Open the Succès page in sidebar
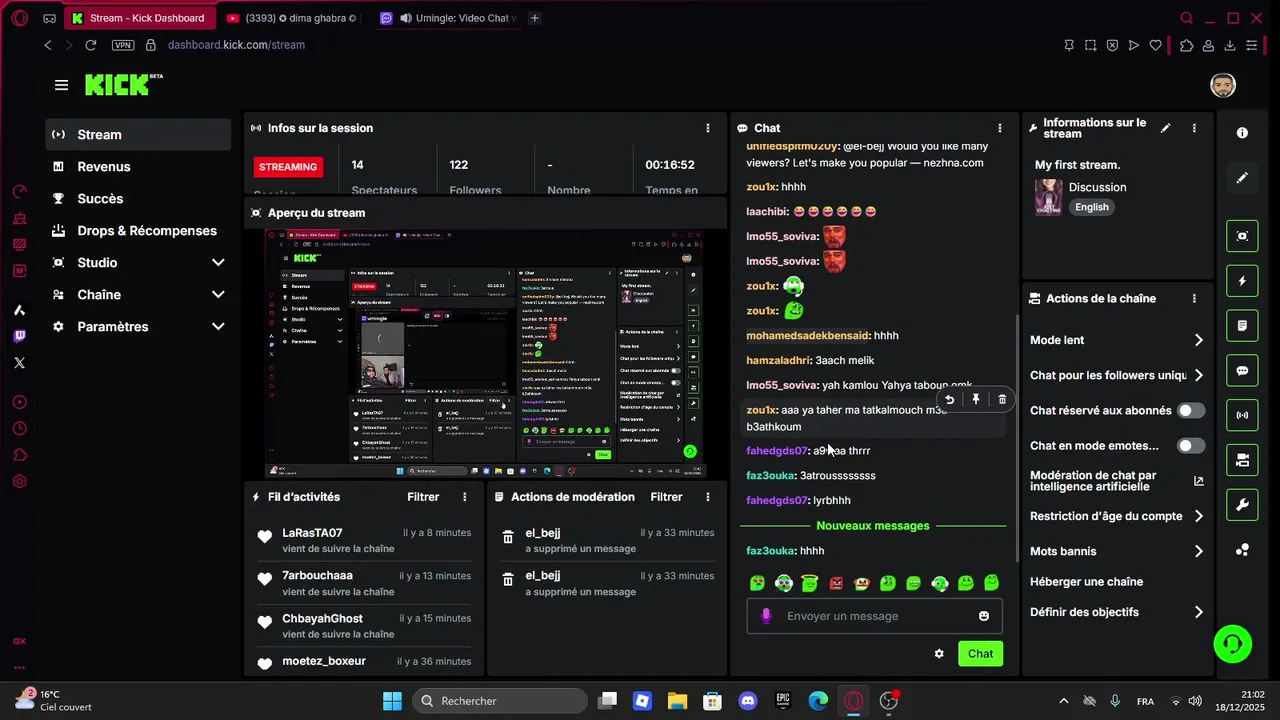Screen dimensions: 1280x720 [138, 198]
